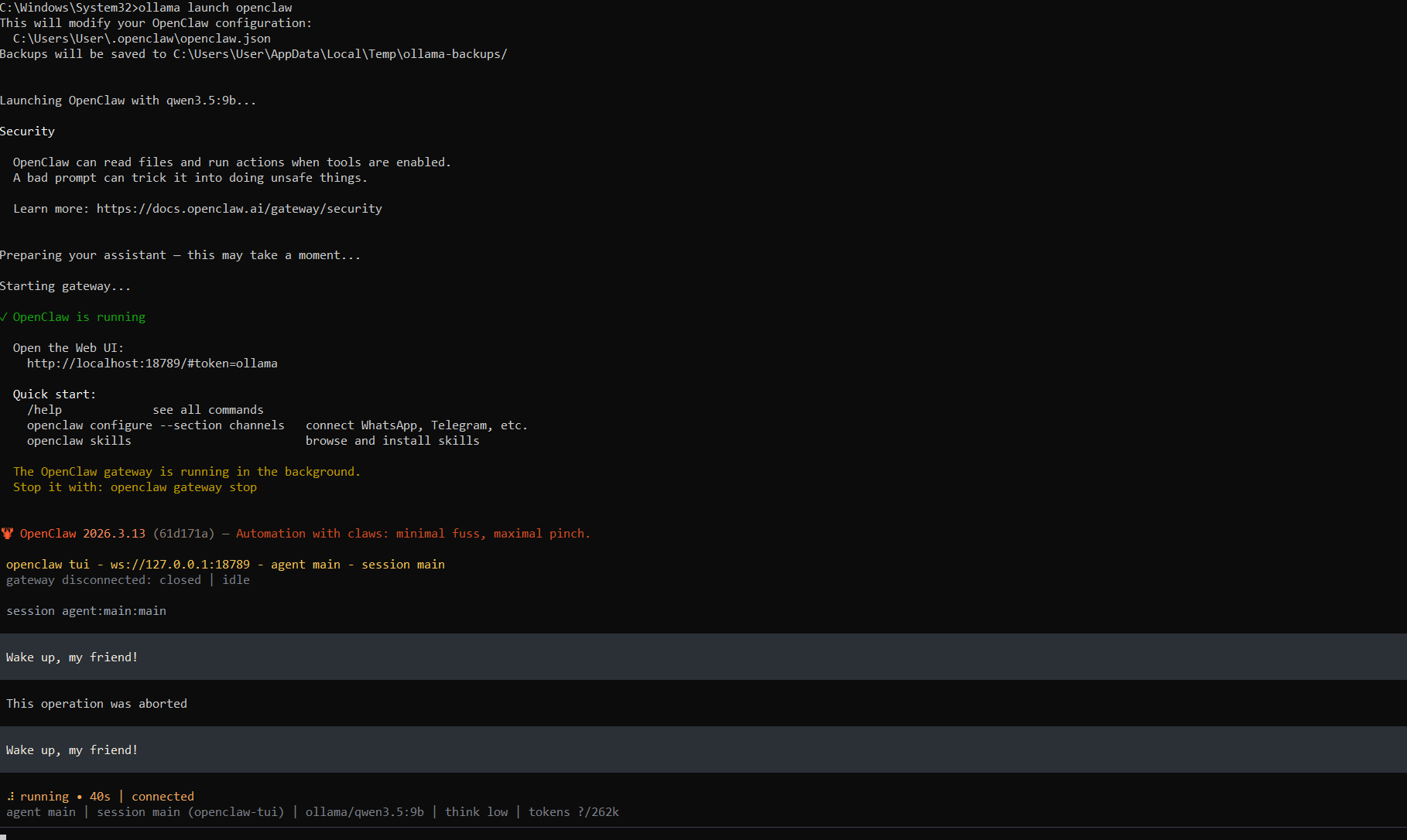
Task: Click 'OpenClaw is running' status text
Action: click(x=79, y=317)
